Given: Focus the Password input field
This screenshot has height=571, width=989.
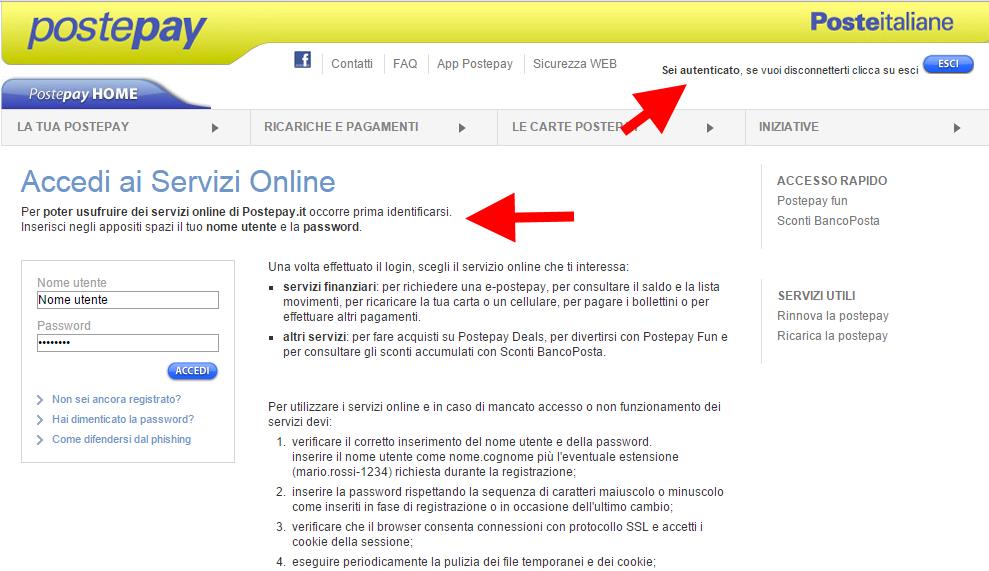Looking at the screenshot, I should (x=128, y=343).
